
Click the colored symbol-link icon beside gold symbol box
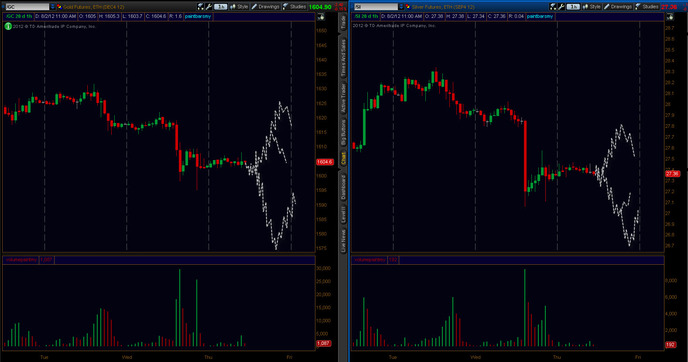(x=59, y=7)
